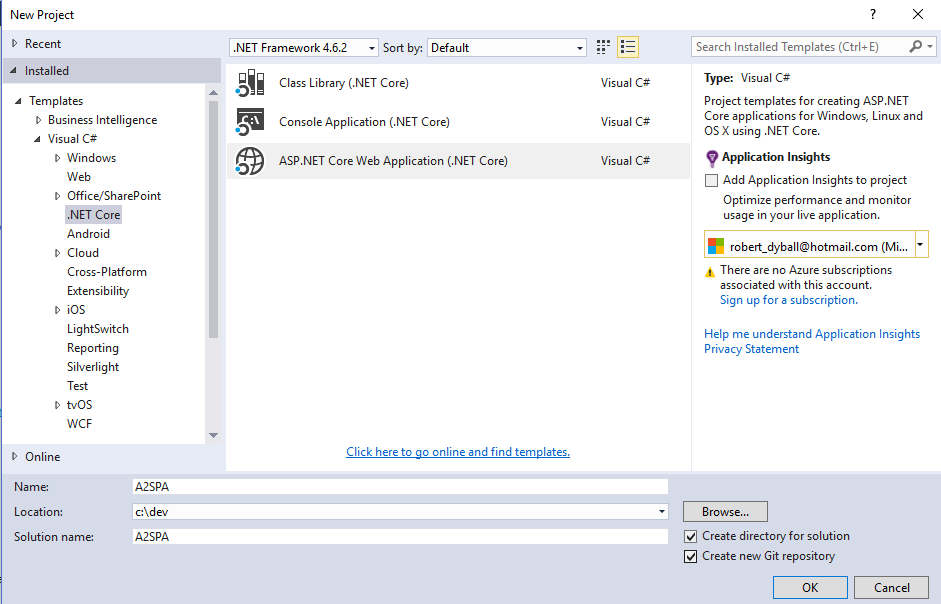Enable Add Application Insights to project
The image size is (941, 604).
tap(711, 180)
